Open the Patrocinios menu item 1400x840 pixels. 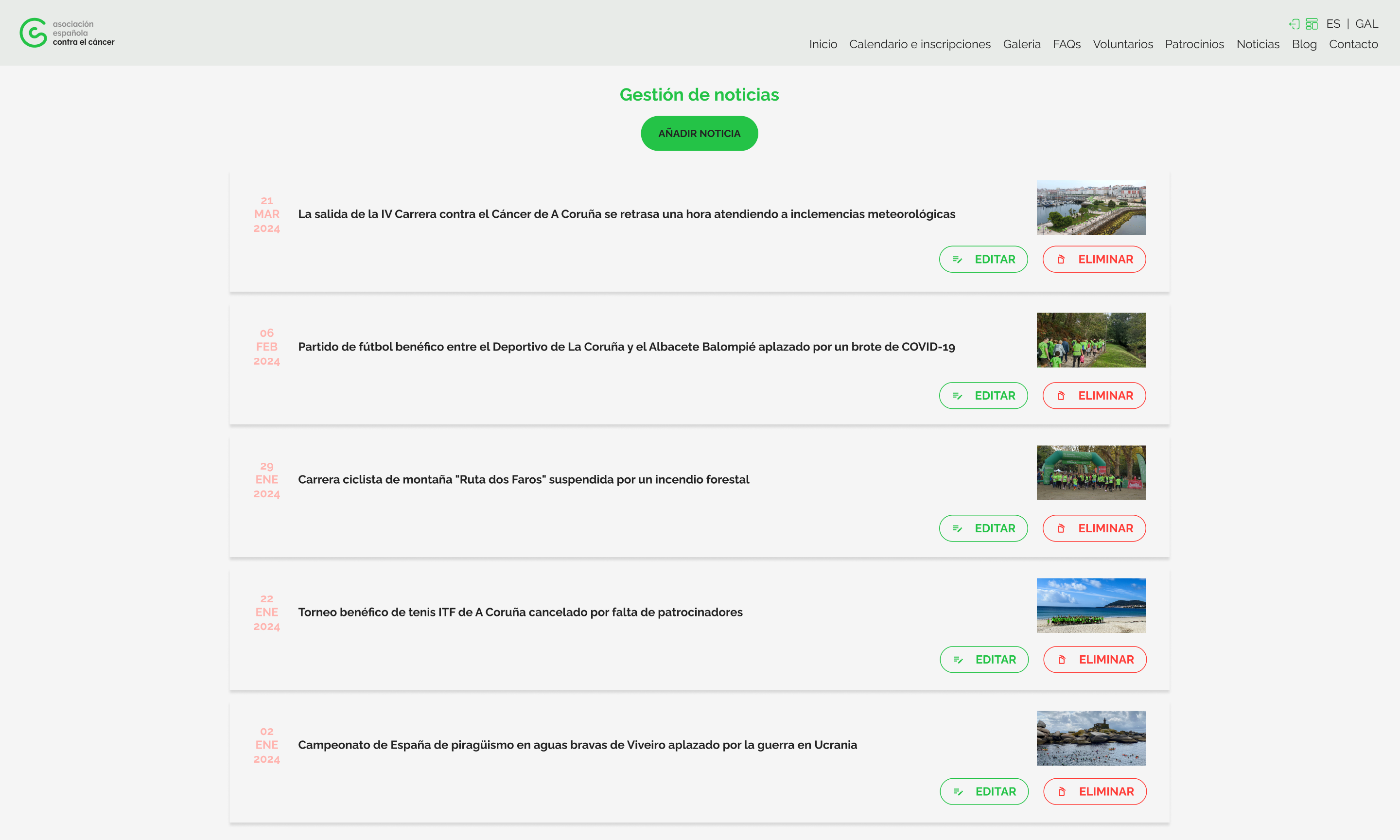[1194, 44]
